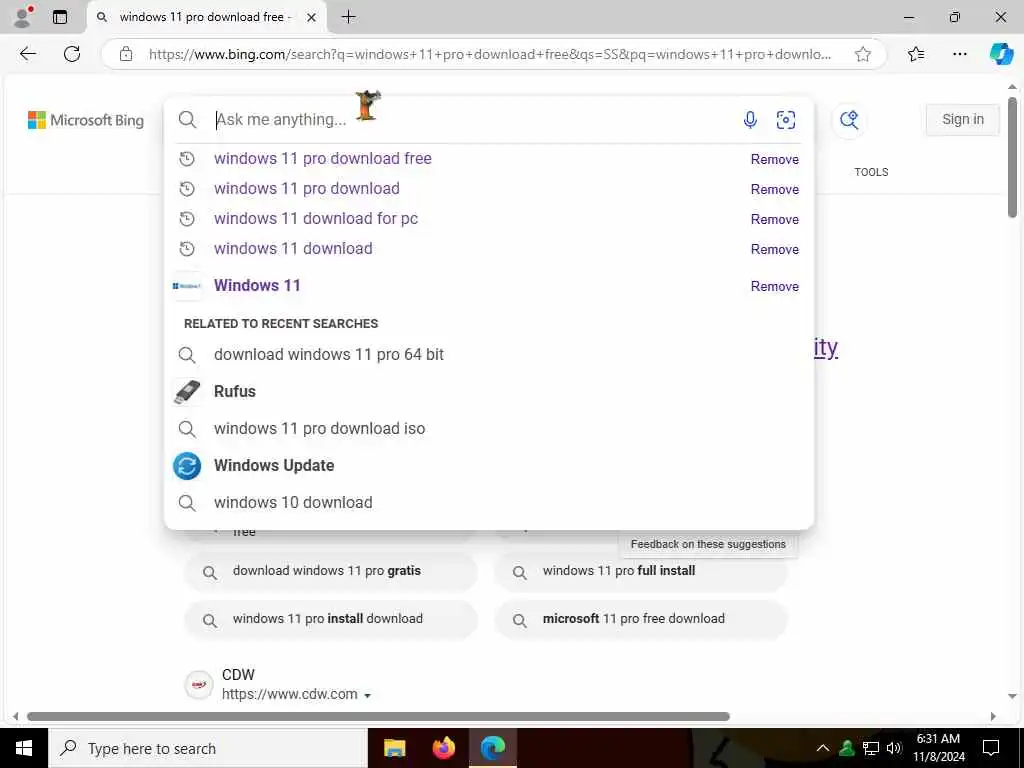Open a new tab with plus button
The height and width of the screenshot is (768, 1024).
click(x=349, y=17)
